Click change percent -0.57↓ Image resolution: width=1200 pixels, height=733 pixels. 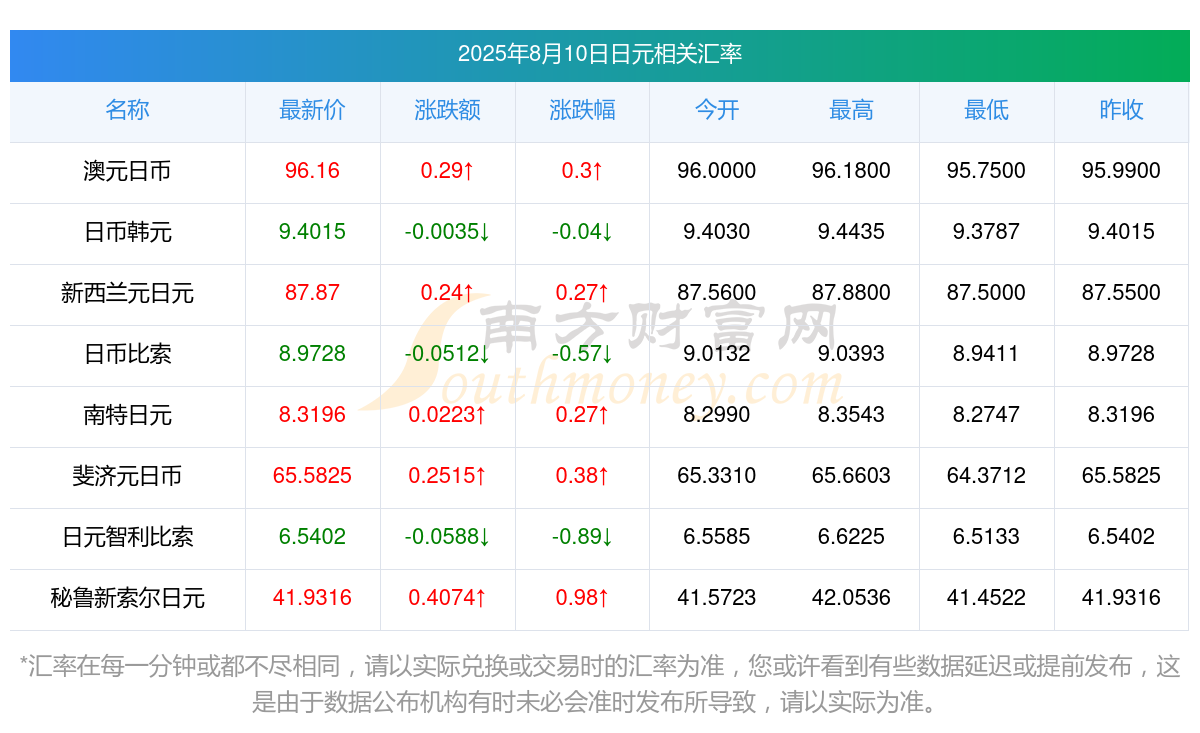tap(582, 354)
